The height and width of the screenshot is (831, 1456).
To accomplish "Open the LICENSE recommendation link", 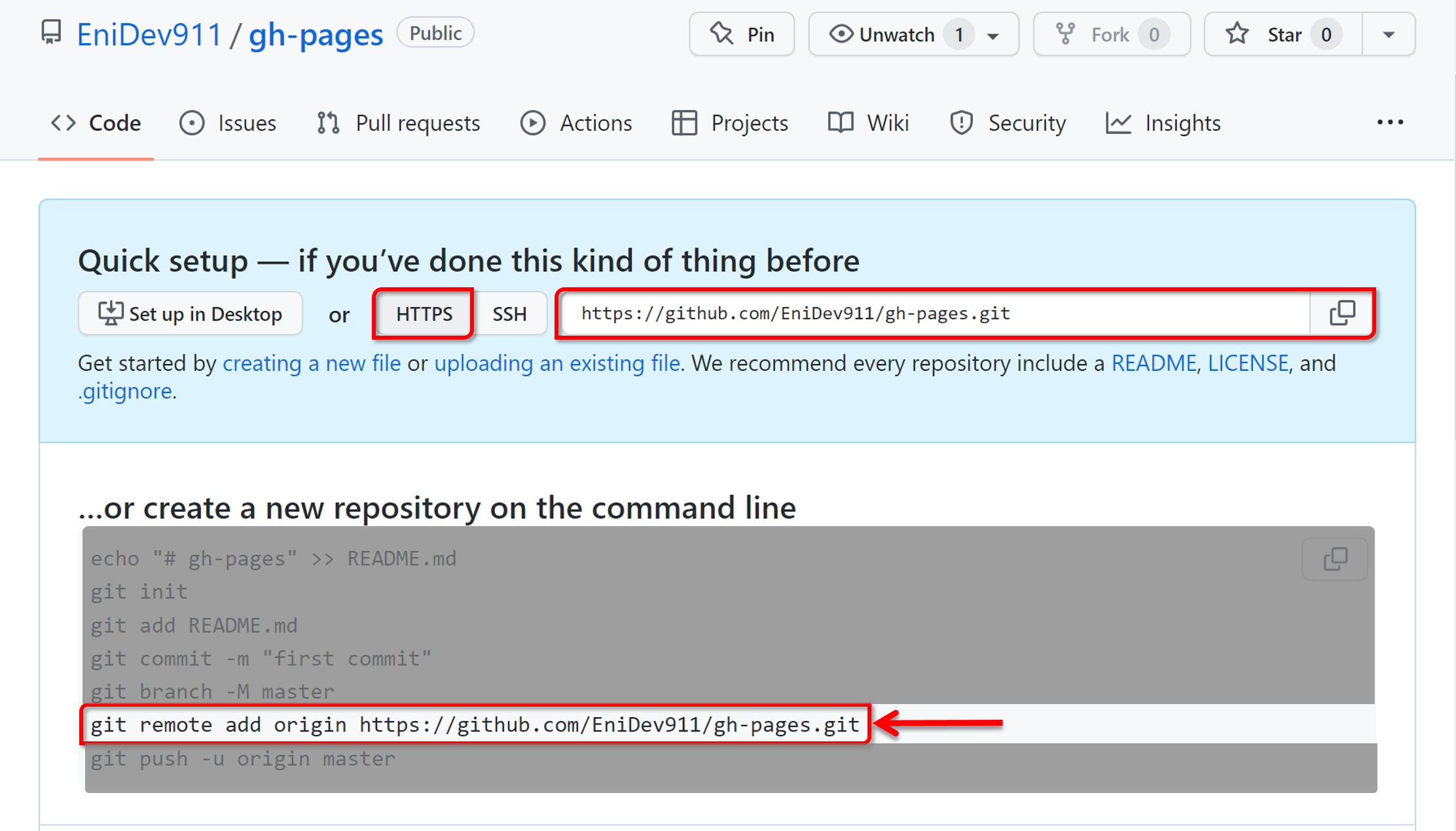I will (x=1248, y=363).
